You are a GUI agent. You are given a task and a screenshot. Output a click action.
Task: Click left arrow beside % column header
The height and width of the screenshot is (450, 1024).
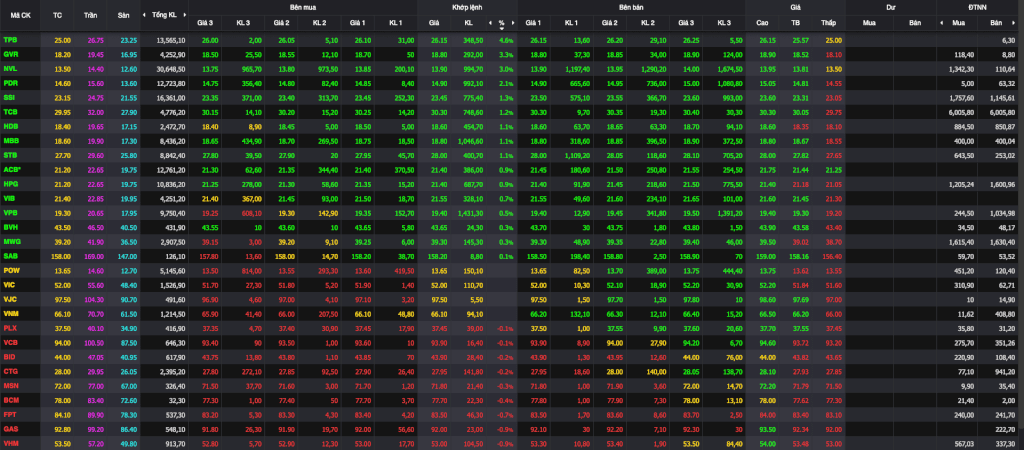(x=490, y=22)
